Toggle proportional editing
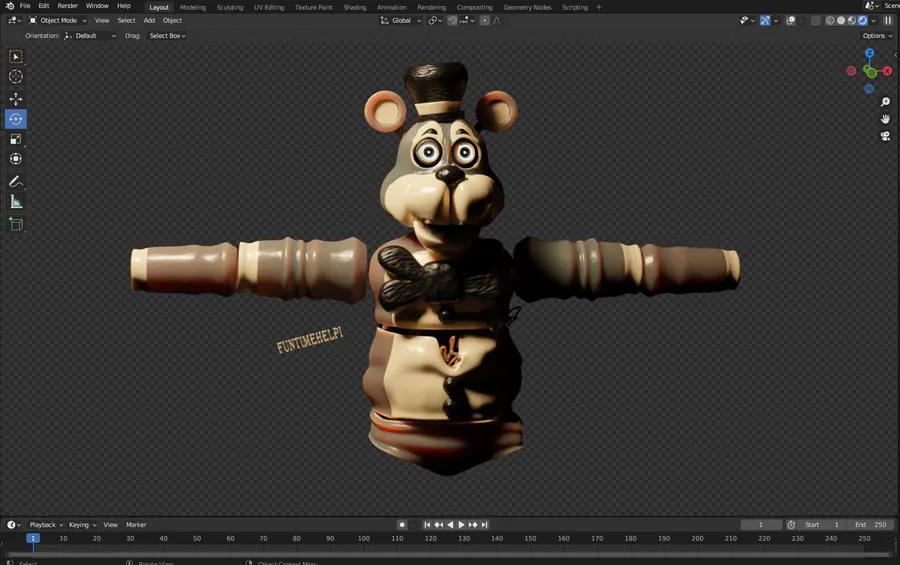 coord(485,21)
